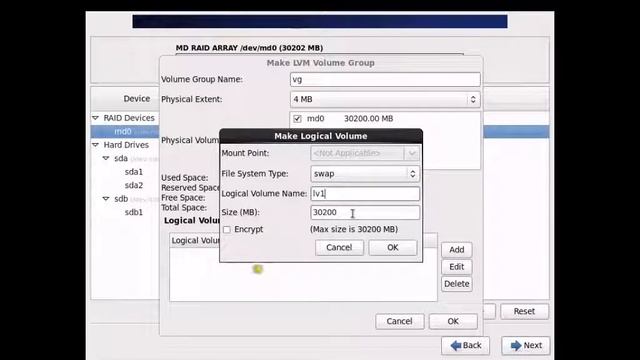Cancel the Make Logical Volume dialog
This screenshot has height=360, width=640.
tap(339, 248)
